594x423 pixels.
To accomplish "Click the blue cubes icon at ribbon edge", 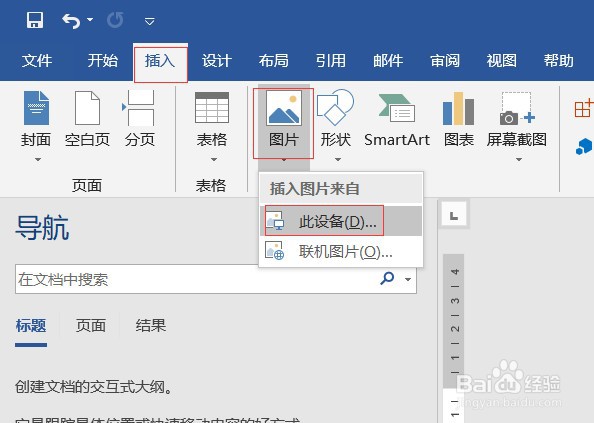I will click(x=584, y=147).
